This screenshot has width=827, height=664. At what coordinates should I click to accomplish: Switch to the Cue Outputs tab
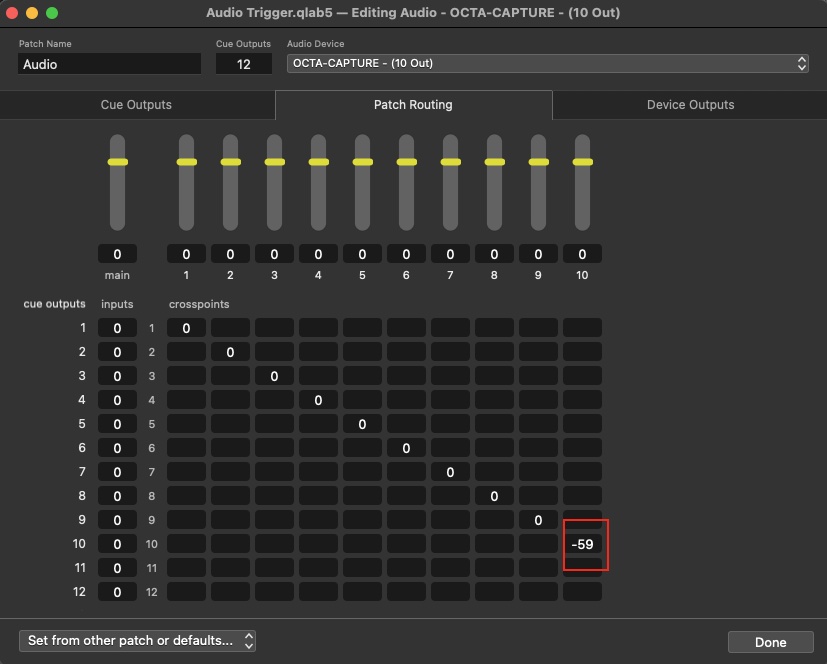coord(137,104)
